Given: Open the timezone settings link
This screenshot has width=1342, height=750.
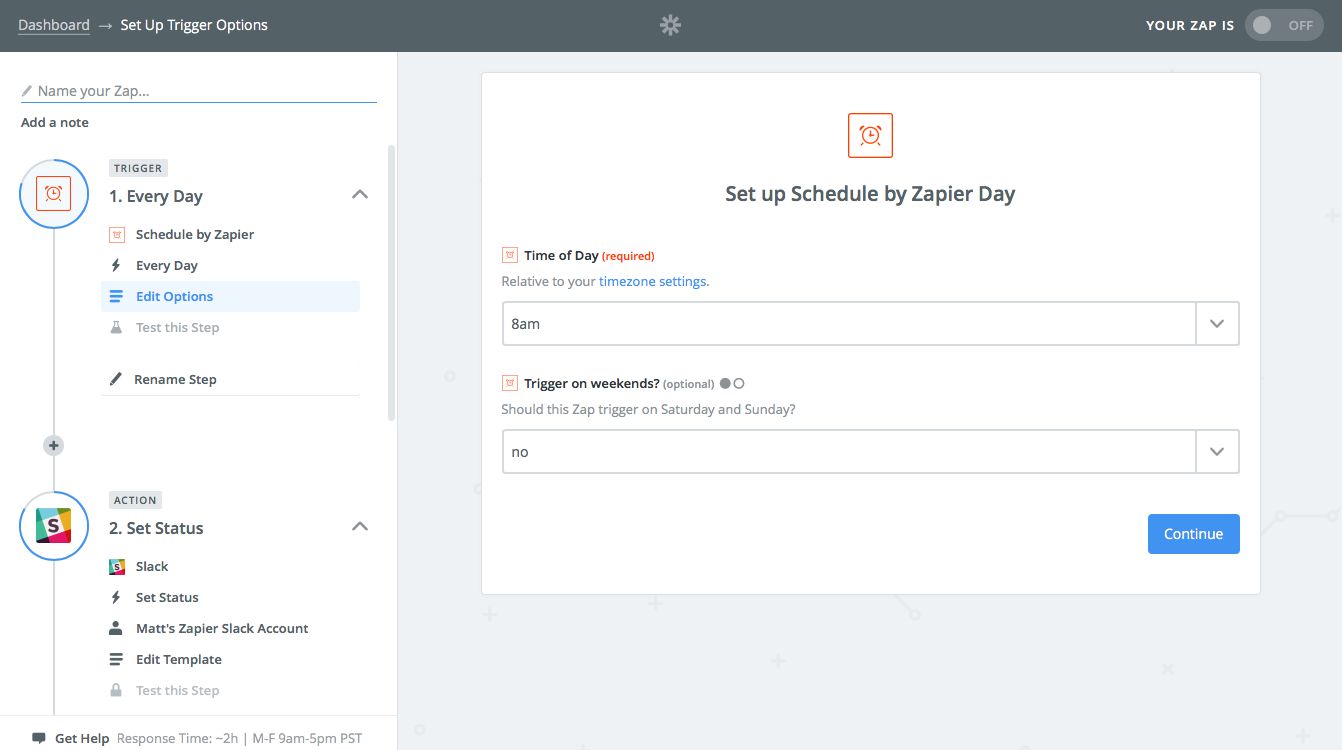Looking at the screenshot, I should click(653, 281).
